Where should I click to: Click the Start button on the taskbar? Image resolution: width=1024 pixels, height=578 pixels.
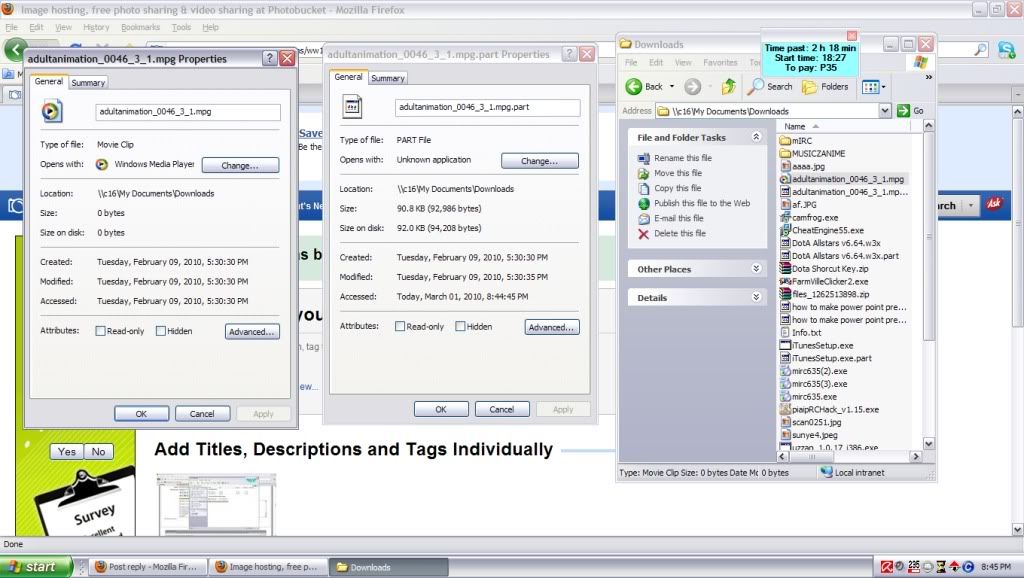(36, 567)
